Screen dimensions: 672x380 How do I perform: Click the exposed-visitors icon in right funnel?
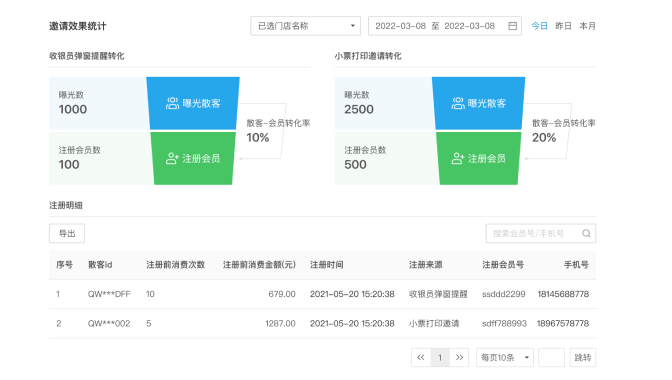[458, 103]
